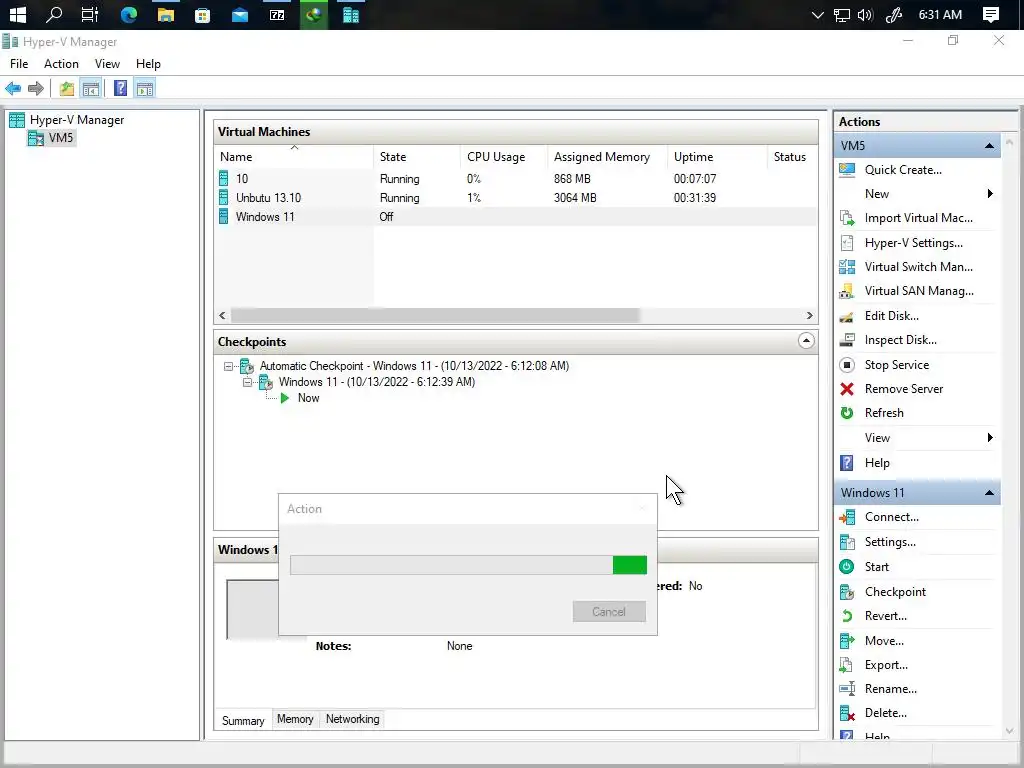Collapse the Checkpoints pane with round arrow button

click(806, 341)
